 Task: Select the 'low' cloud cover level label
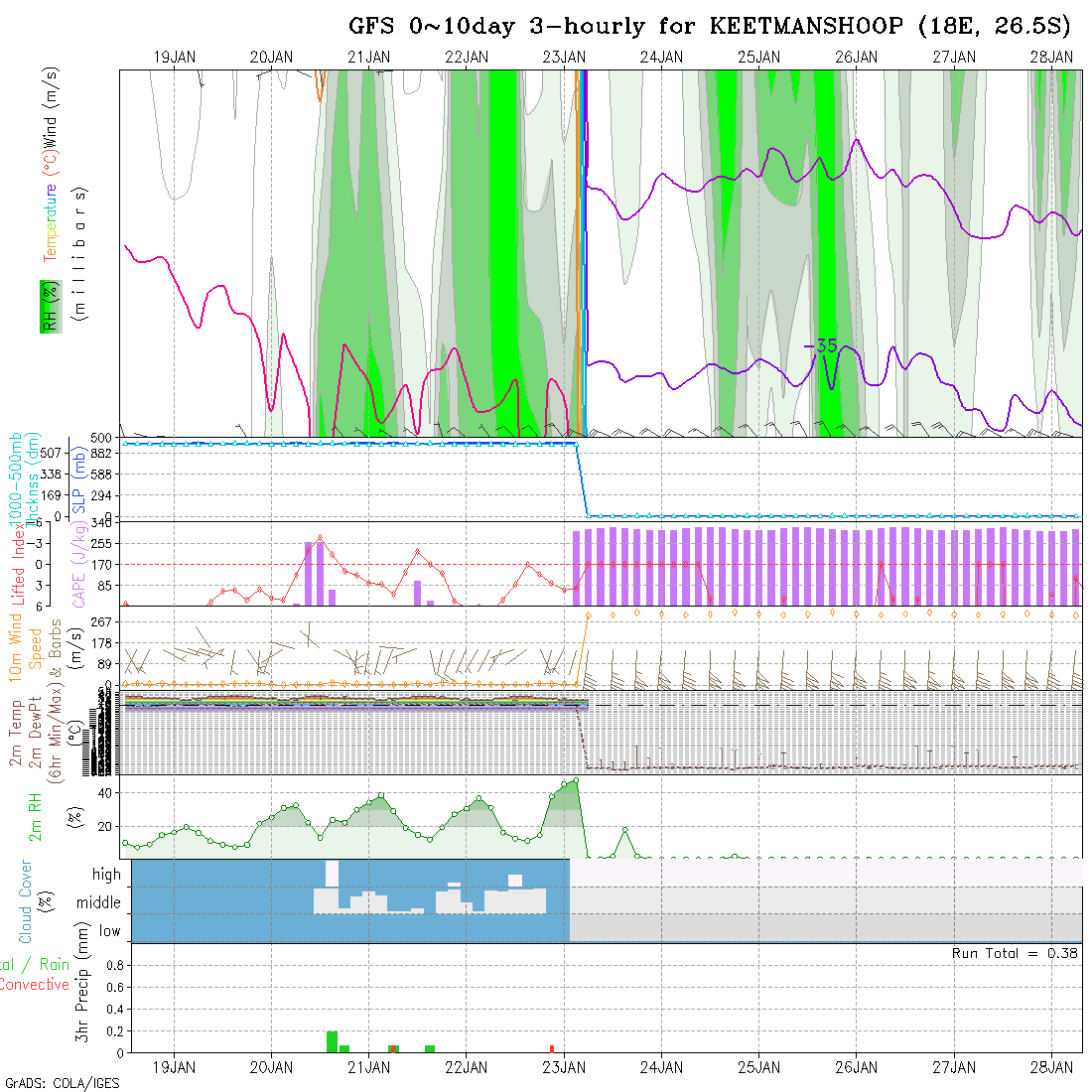109,931
